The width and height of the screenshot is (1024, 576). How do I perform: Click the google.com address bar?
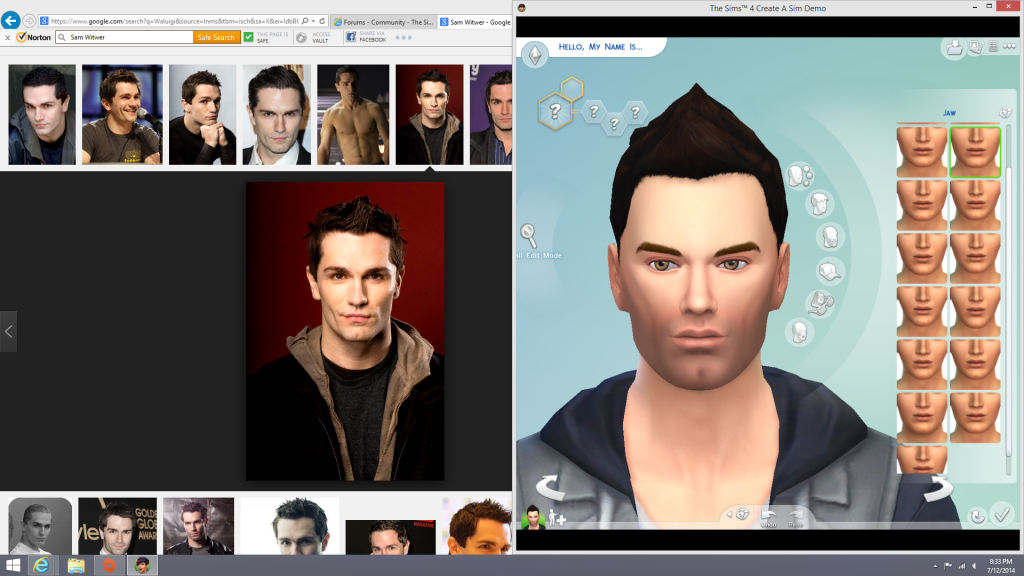(x=174, y=21)
